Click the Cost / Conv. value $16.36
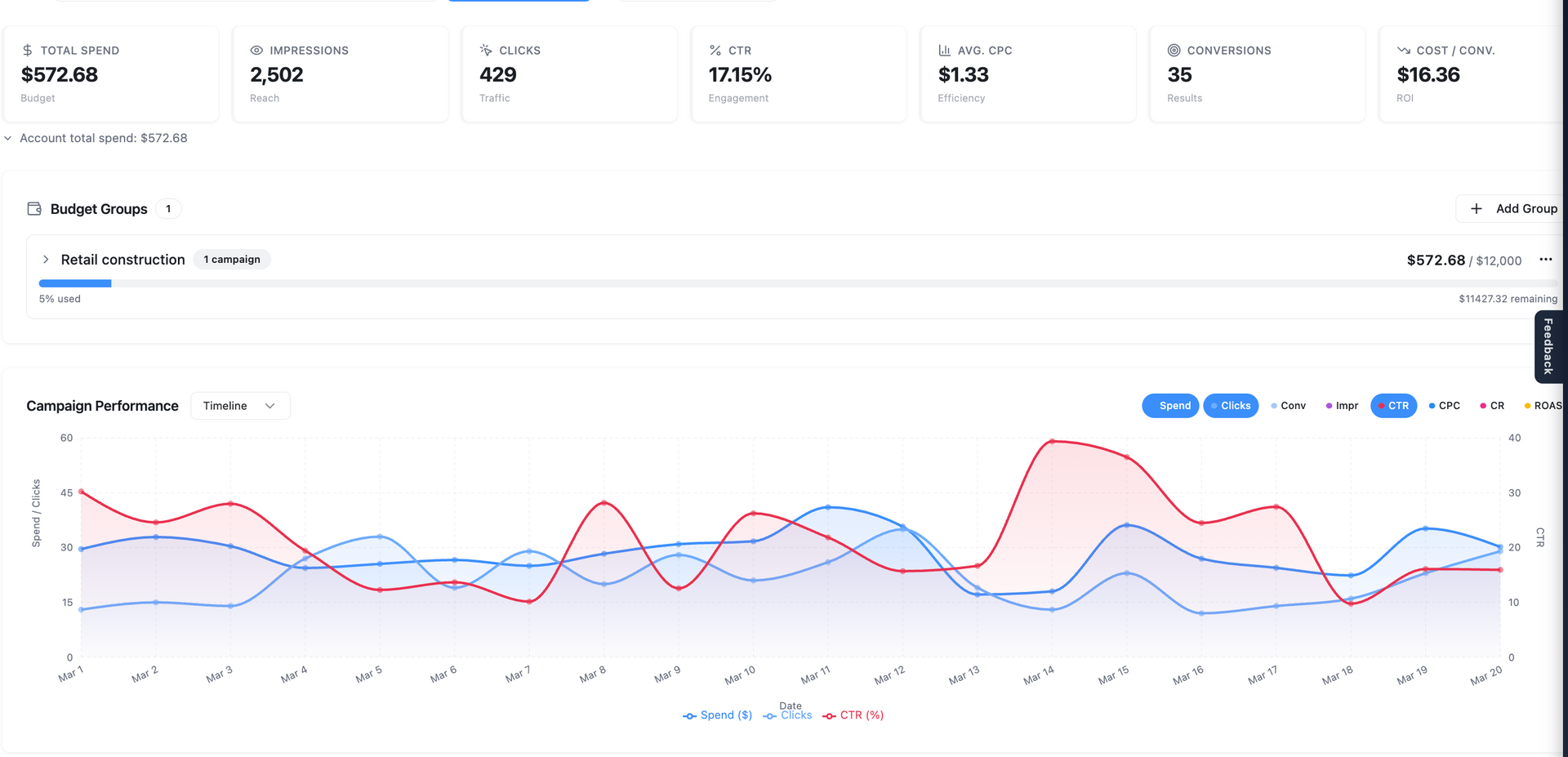The height and width of the screenshot is (757, 1568). (x=1428, y=75)
